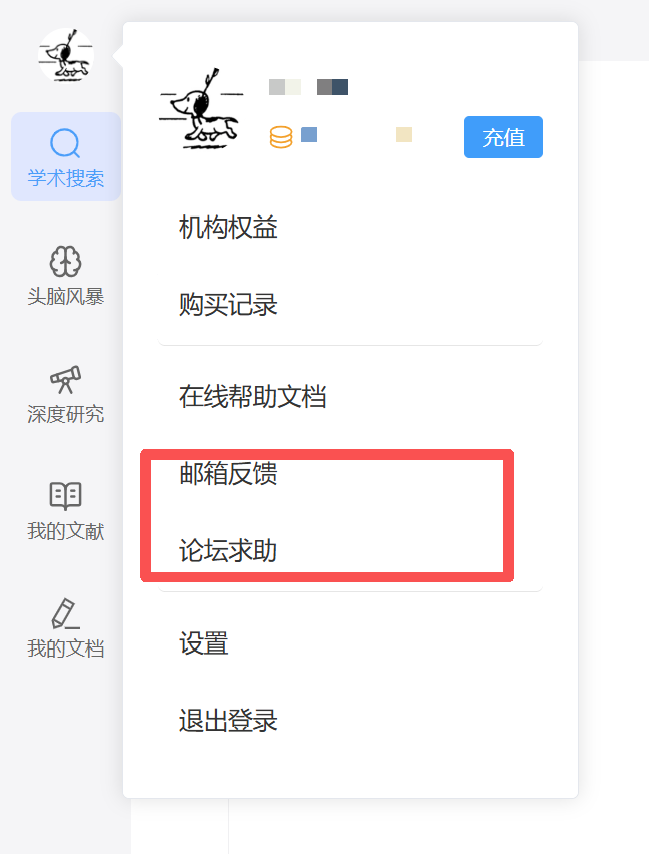Image resolution: width=649 pixels, height=854 pixels.
Task: Select the 学术搜索 magnifier icon
Action: tap(65, 143)
